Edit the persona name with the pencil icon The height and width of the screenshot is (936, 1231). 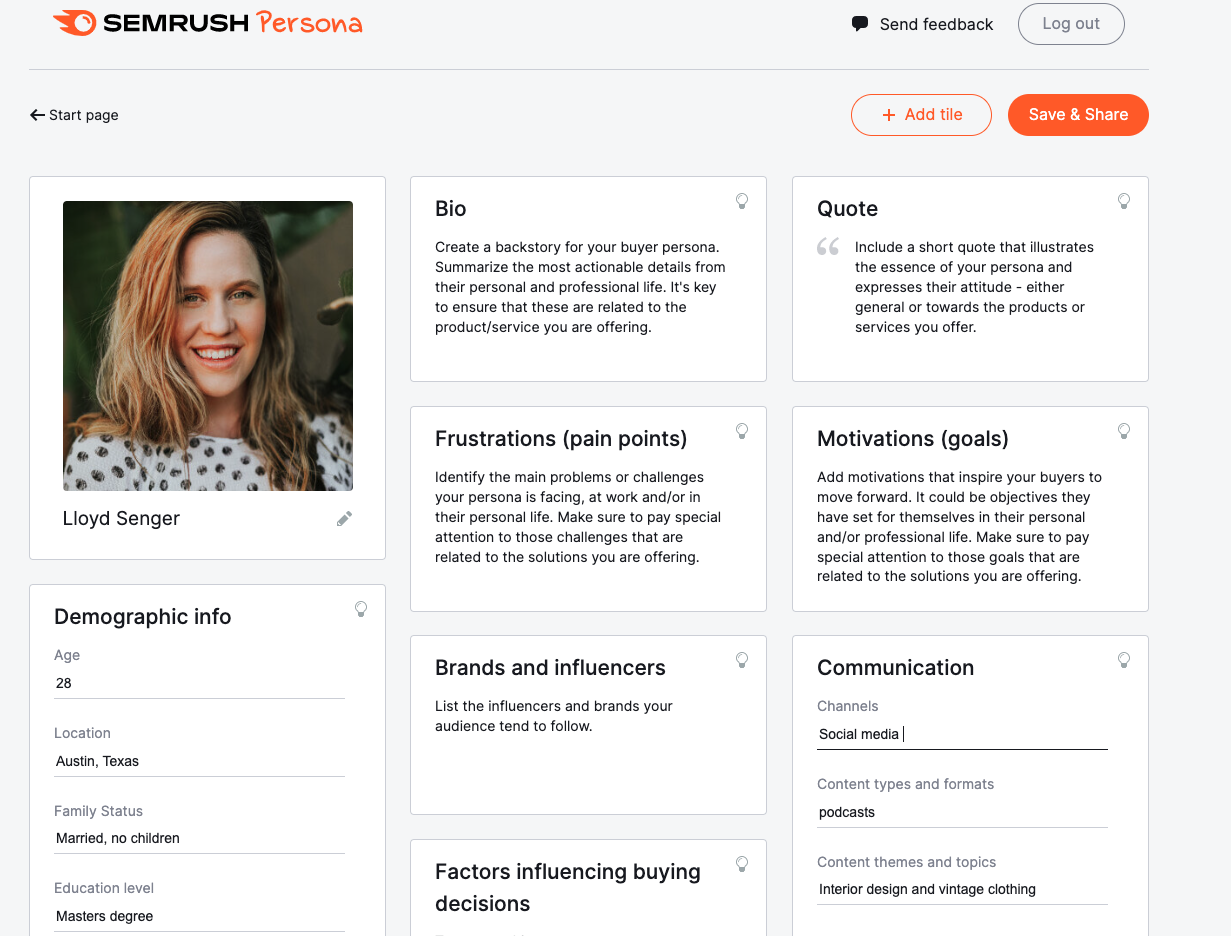(x=344, y=518)
